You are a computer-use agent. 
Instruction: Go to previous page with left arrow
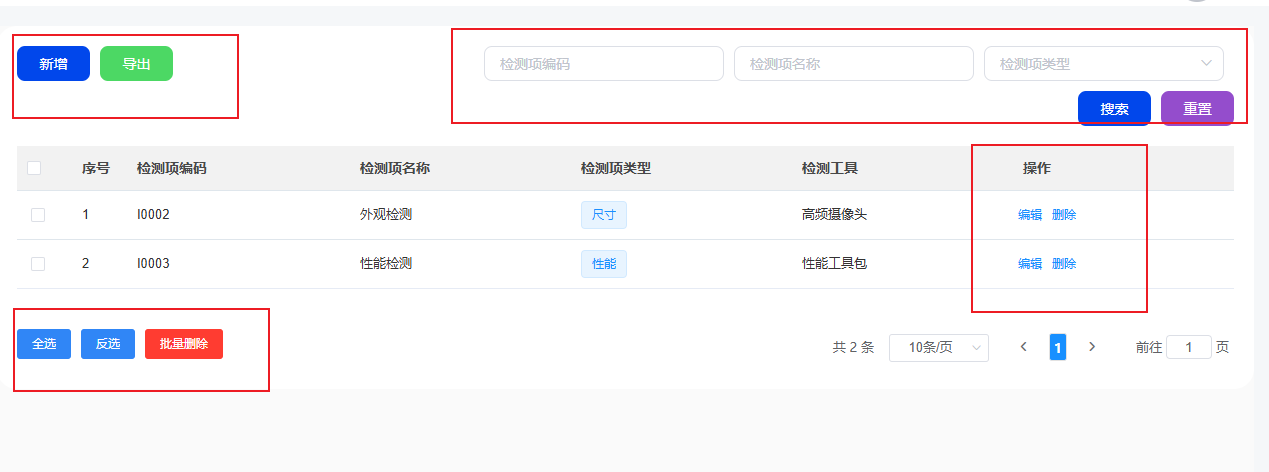click(x=1023, y=347)
